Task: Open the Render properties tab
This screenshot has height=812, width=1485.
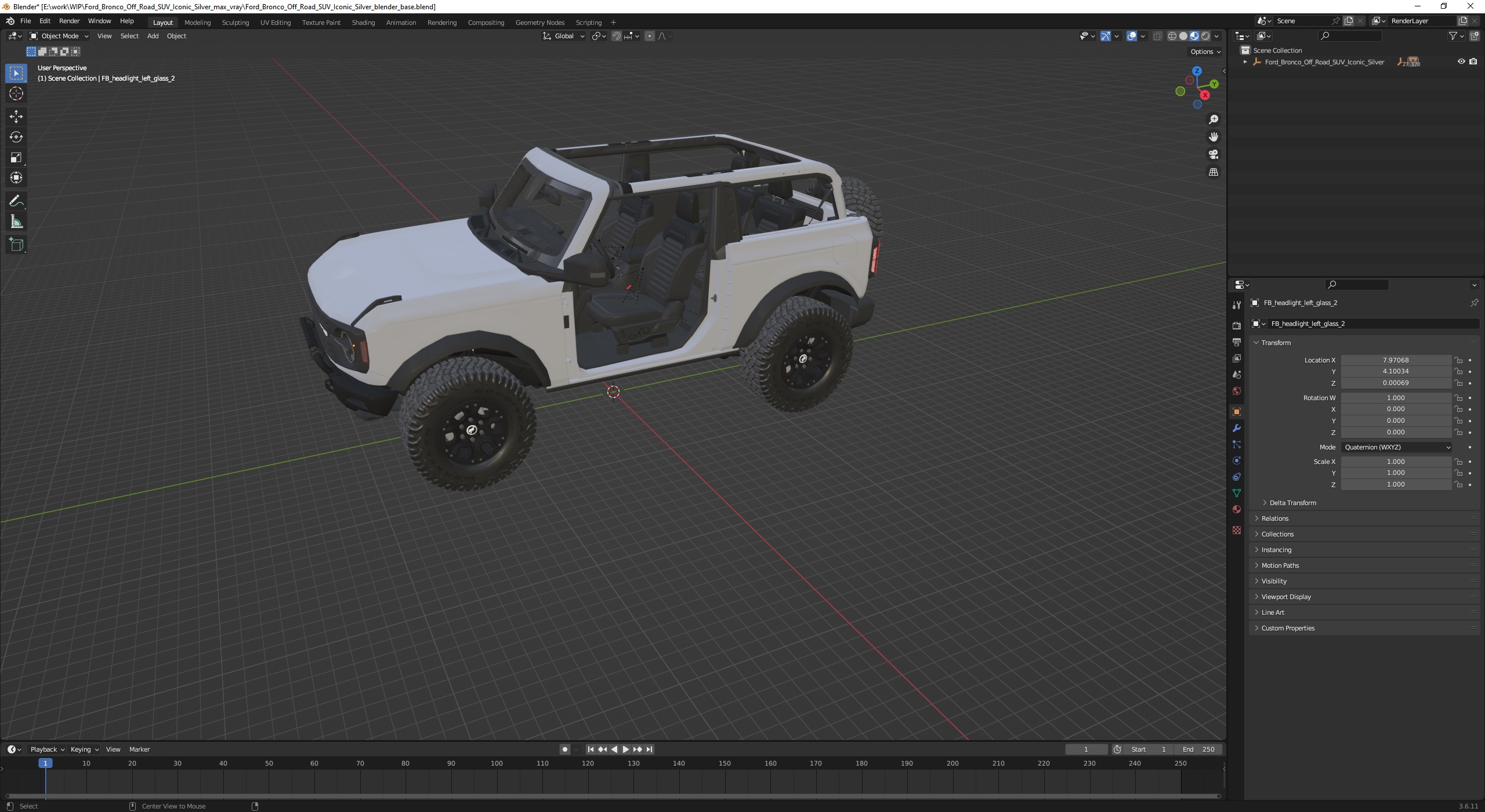Action: pyautogui.click(x=1236, y=325)
